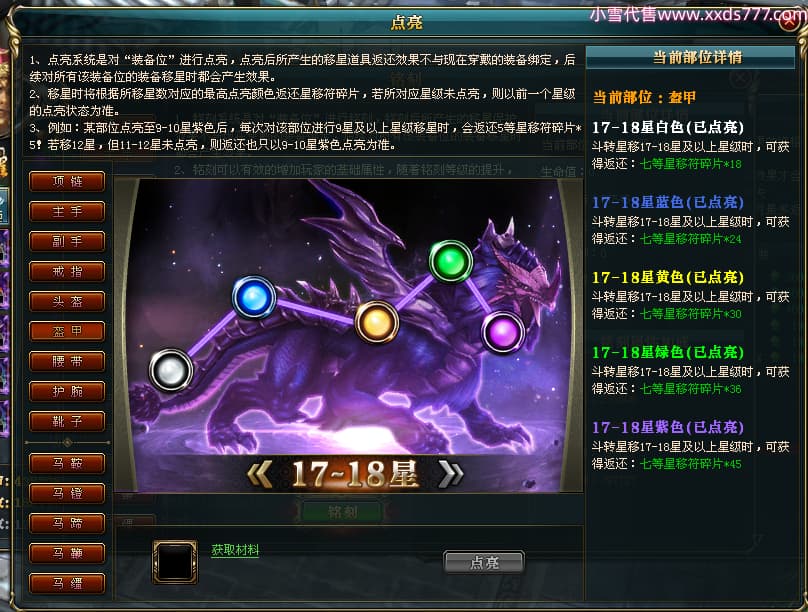Close the 点亮 window
The height and width of the screenshot is (612, 808).
point(791,23)
